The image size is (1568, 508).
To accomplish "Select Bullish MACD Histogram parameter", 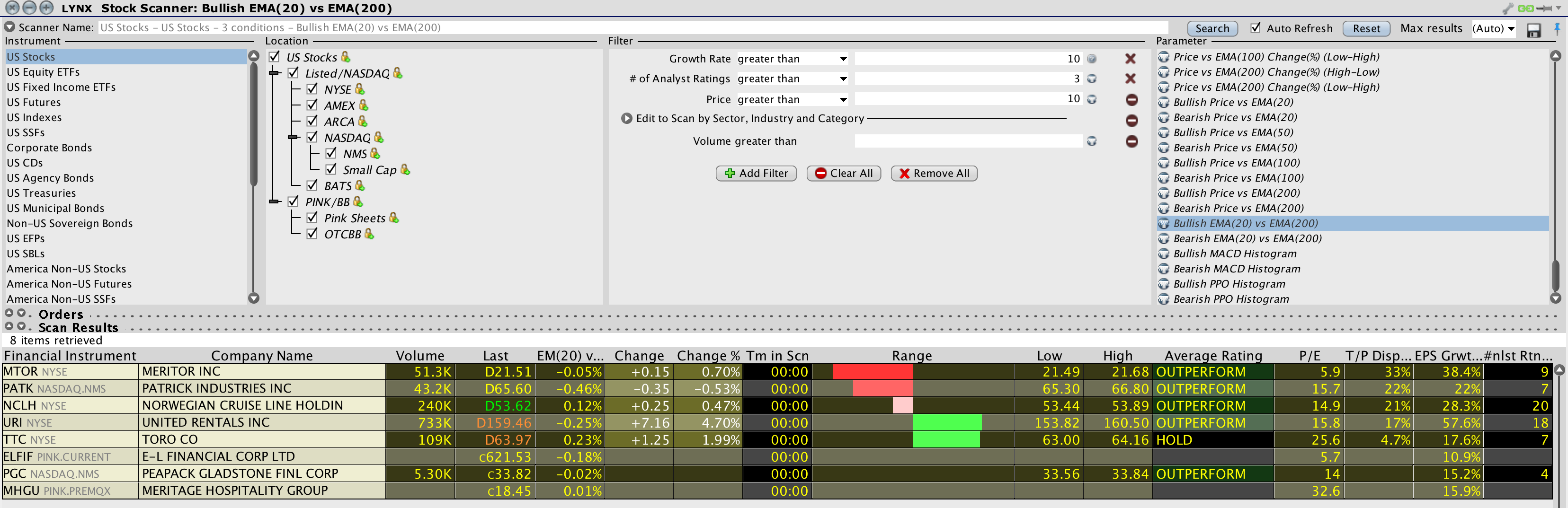I will pos(1234,254).
